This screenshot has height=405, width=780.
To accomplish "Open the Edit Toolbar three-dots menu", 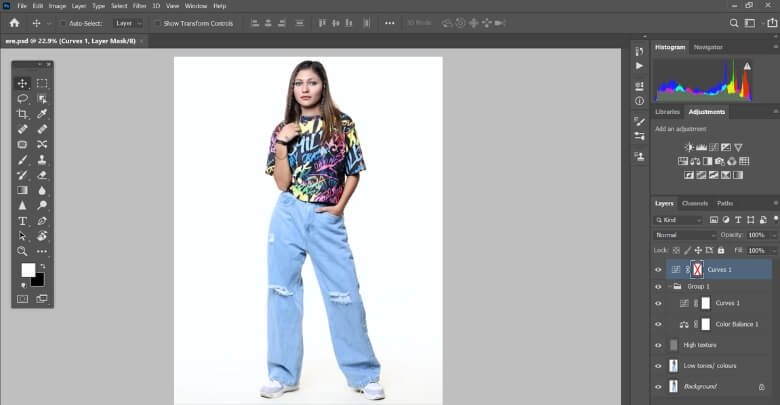I will coord(42,251).
